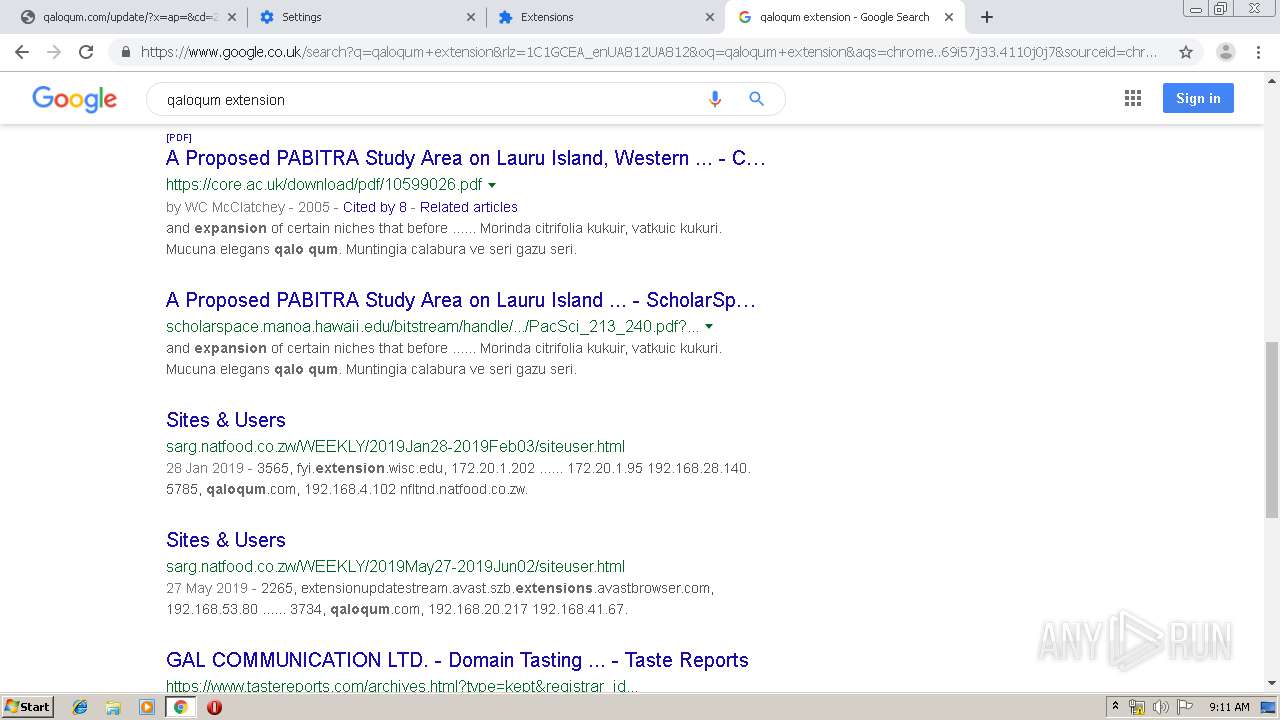Open the Related articles link
Viewport: 1280px width, 720px height.
pos(469,207)
